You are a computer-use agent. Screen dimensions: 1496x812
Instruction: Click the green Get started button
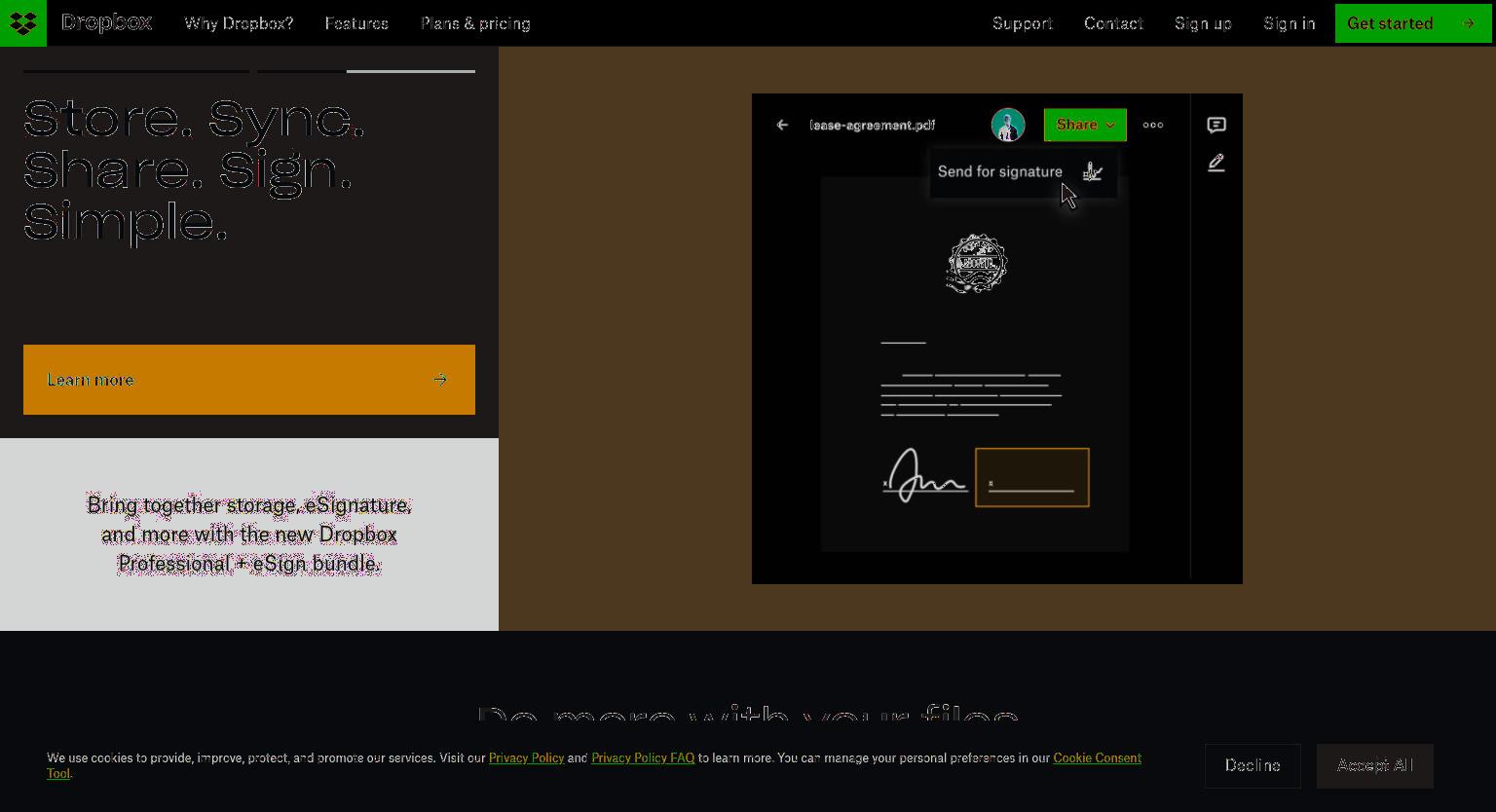(x=1413, y=23)
